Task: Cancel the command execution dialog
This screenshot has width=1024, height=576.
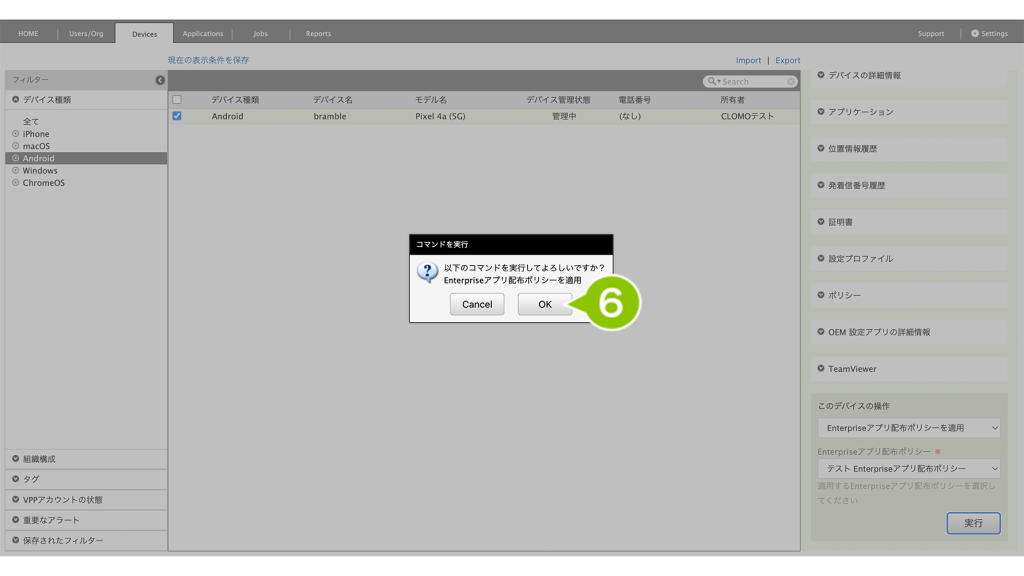Action: pyautogui.click(x=477, y=304)
